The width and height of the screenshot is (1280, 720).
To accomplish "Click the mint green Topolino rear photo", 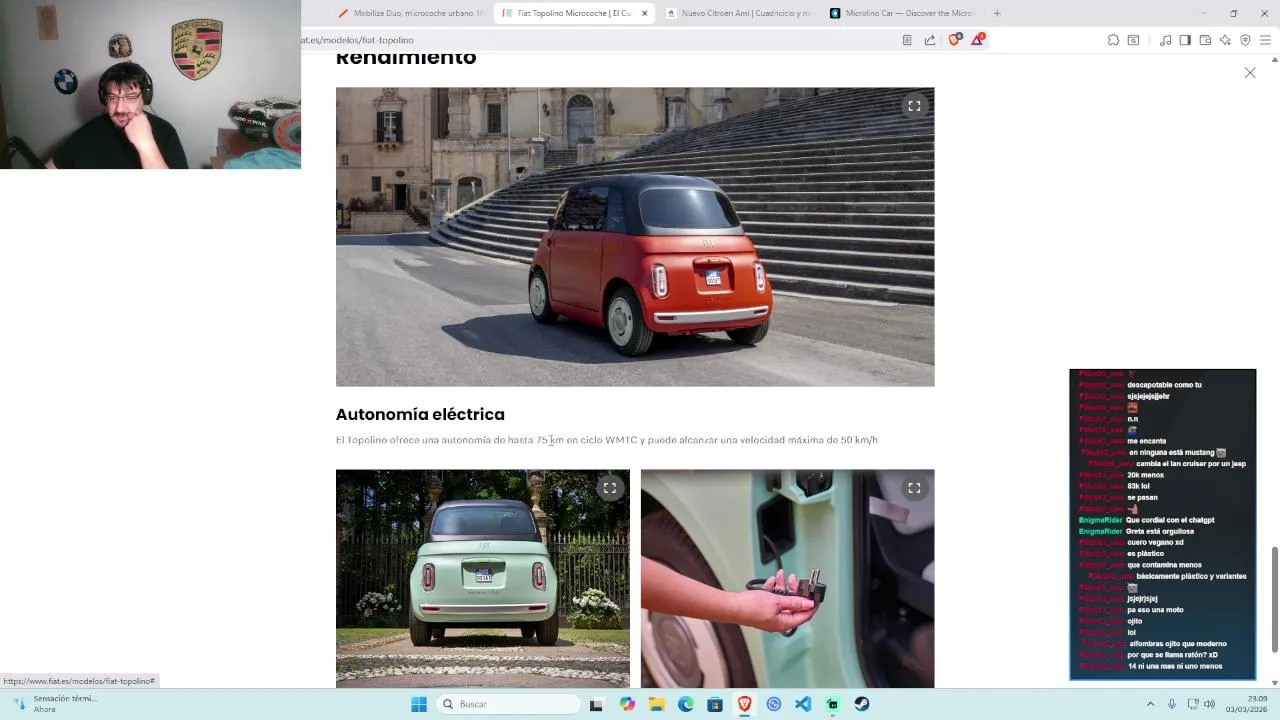I will (483, 579).
